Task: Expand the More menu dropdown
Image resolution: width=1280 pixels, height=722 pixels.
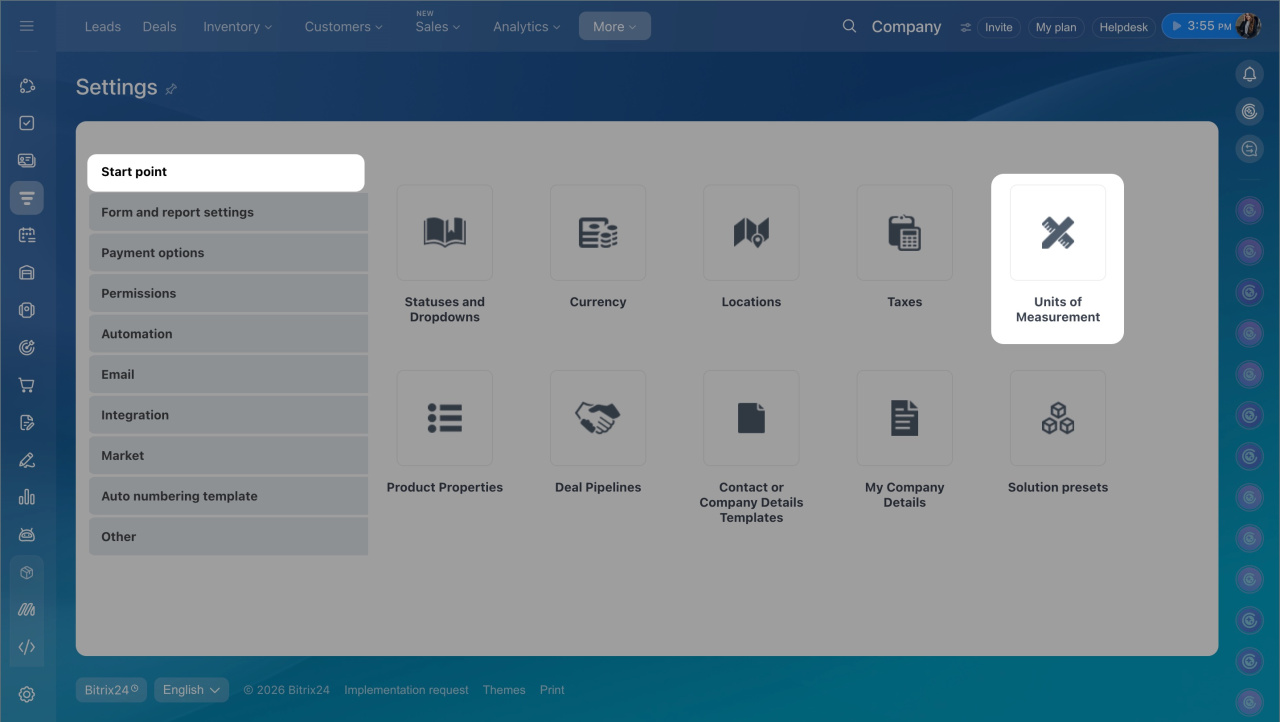Action: point(614,27)
